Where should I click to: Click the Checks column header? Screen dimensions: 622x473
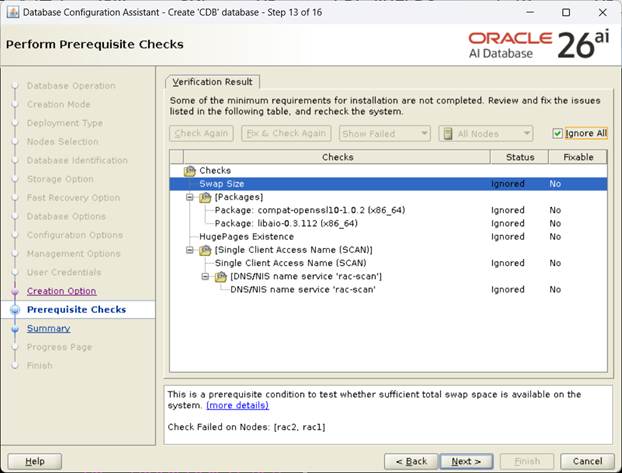point(337,157)
